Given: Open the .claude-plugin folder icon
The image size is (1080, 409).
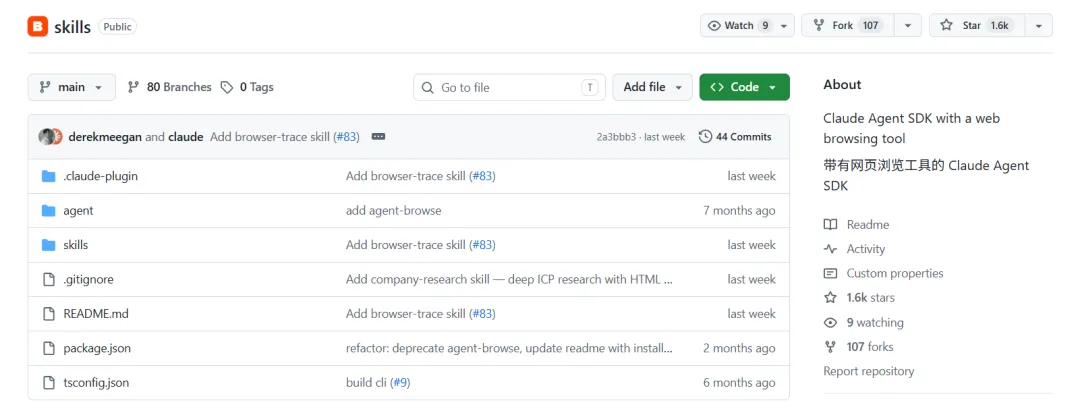Looking at the screenshot, I should [48, 176].
